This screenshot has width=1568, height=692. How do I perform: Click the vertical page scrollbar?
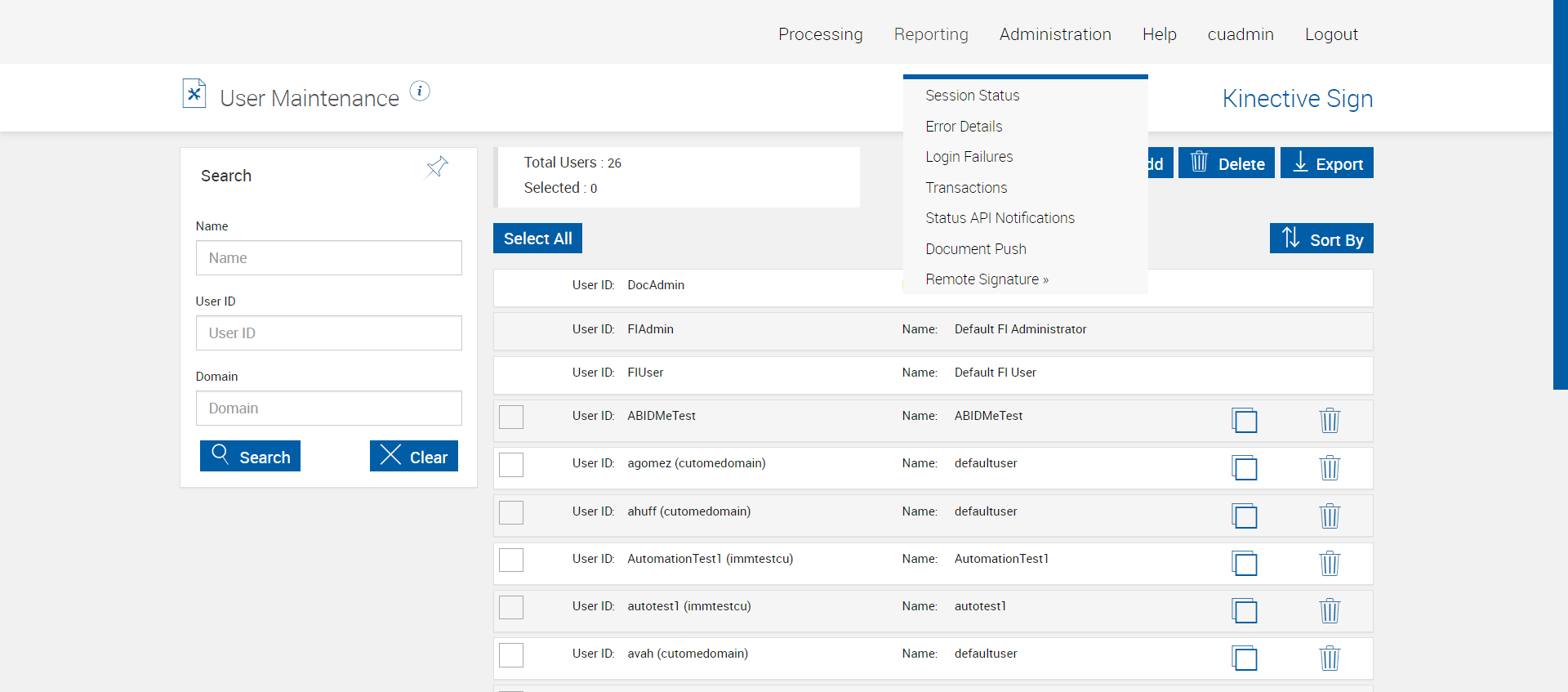click(1560, 196)
